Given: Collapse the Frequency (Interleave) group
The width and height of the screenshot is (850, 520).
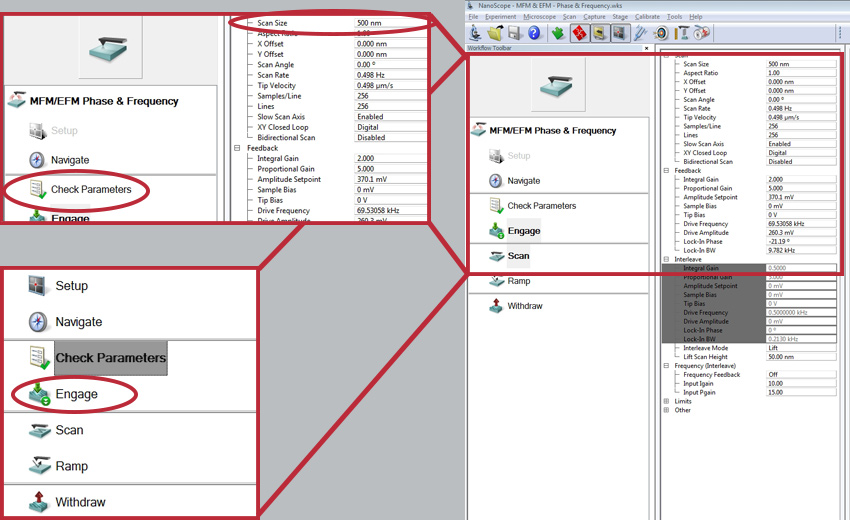Looking at the screenshot, I should point(666,365).
